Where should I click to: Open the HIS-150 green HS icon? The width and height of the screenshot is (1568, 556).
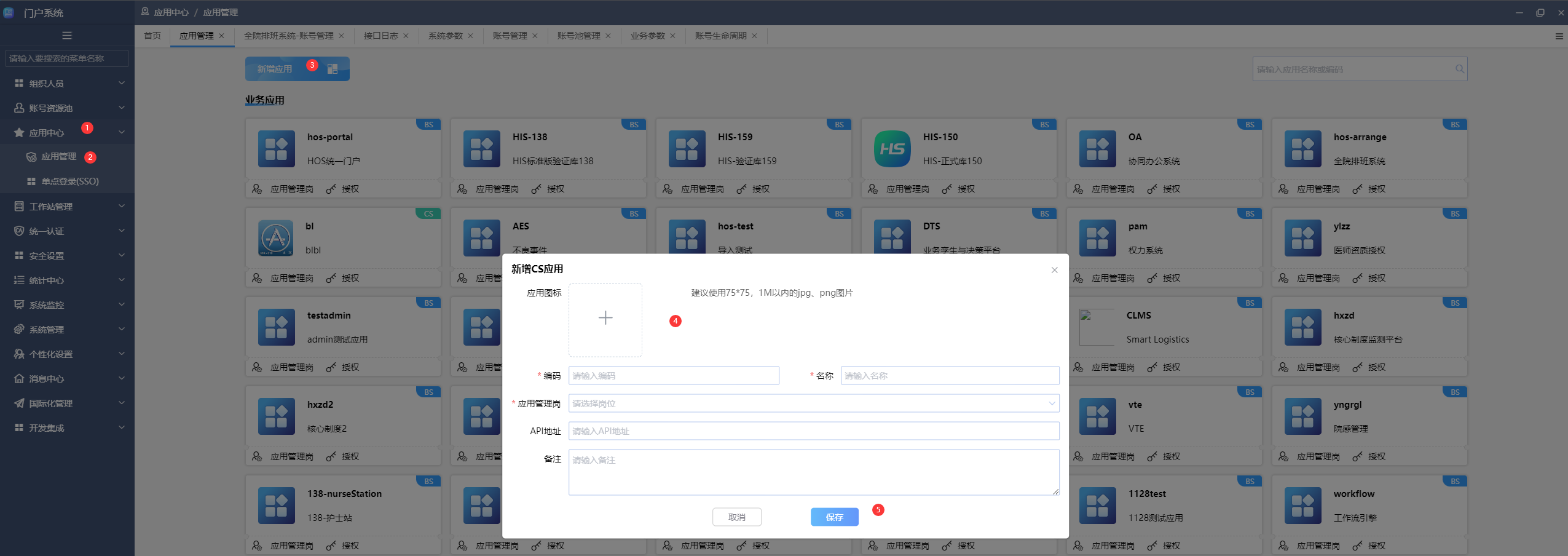click(892, 149)
